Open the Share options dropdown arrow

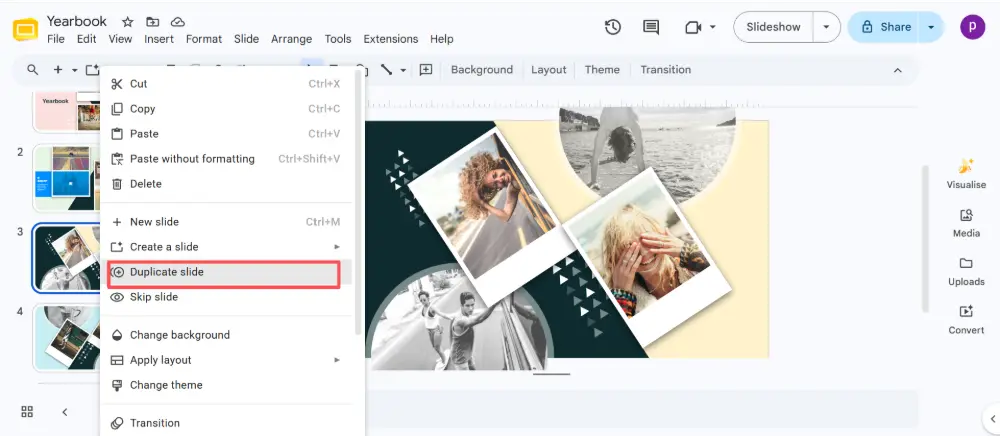tap(932, 27)
